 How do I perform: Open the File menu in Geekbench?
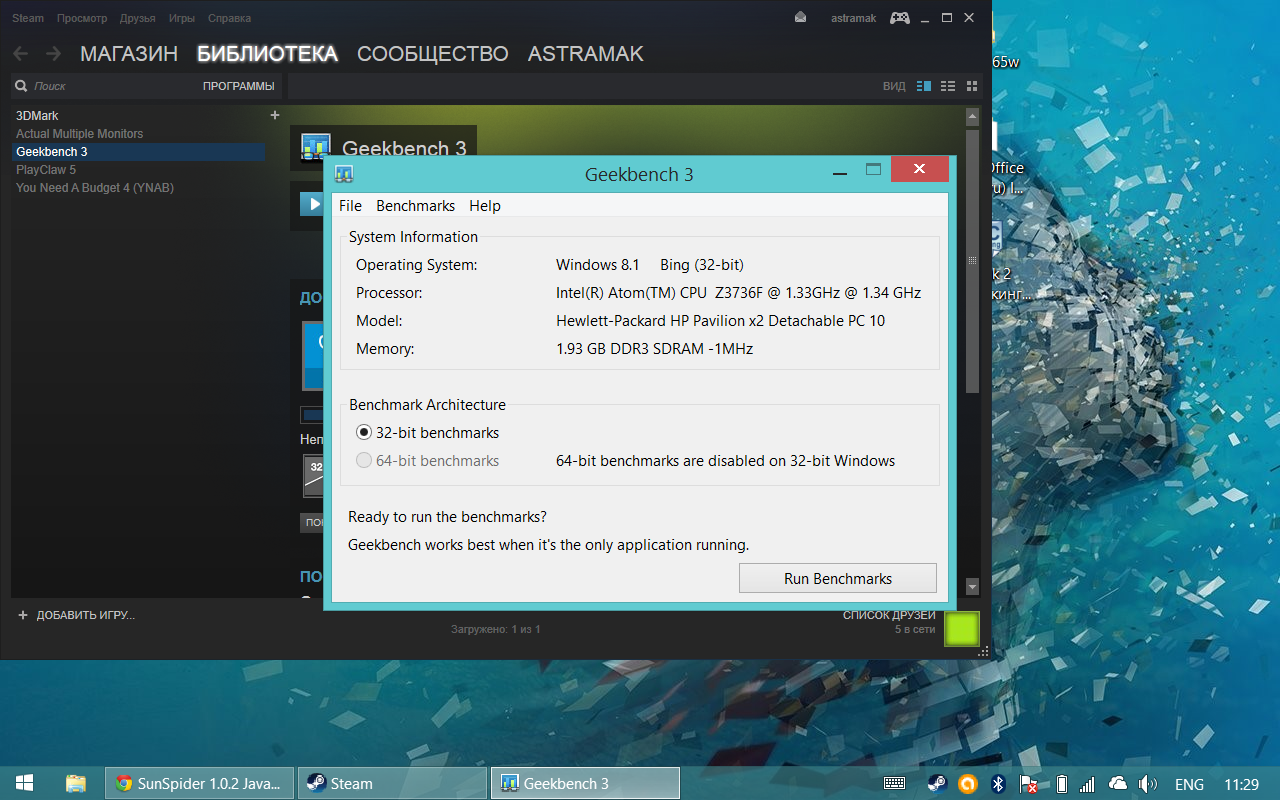pyautogui.click(x=350, y=206)
